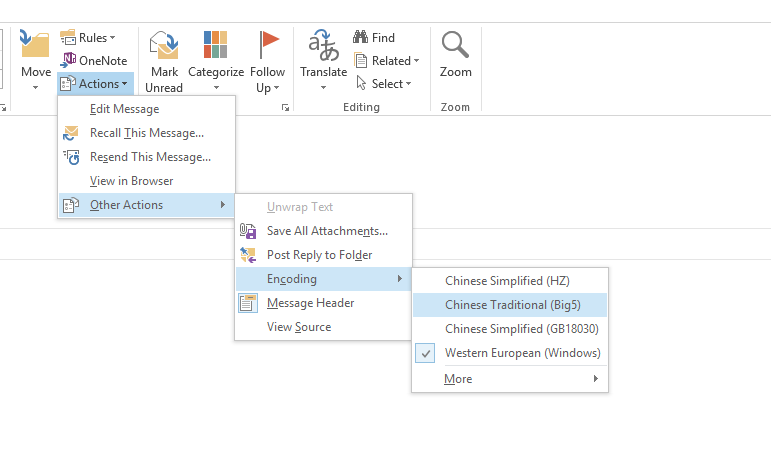Choose Edit Message from Actions menu
This screenshot has width=771, height=454.
[146, 109]
